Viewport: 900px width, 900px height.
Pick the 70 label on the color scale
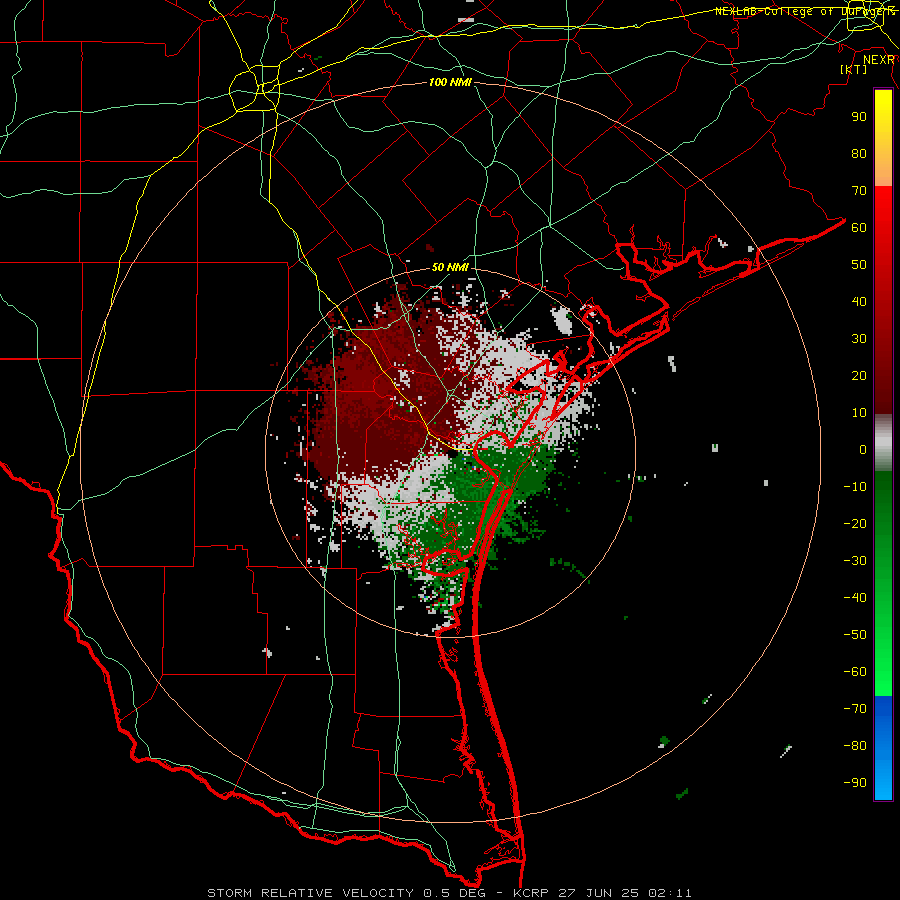pyautogui.click(x=859, y=191)
